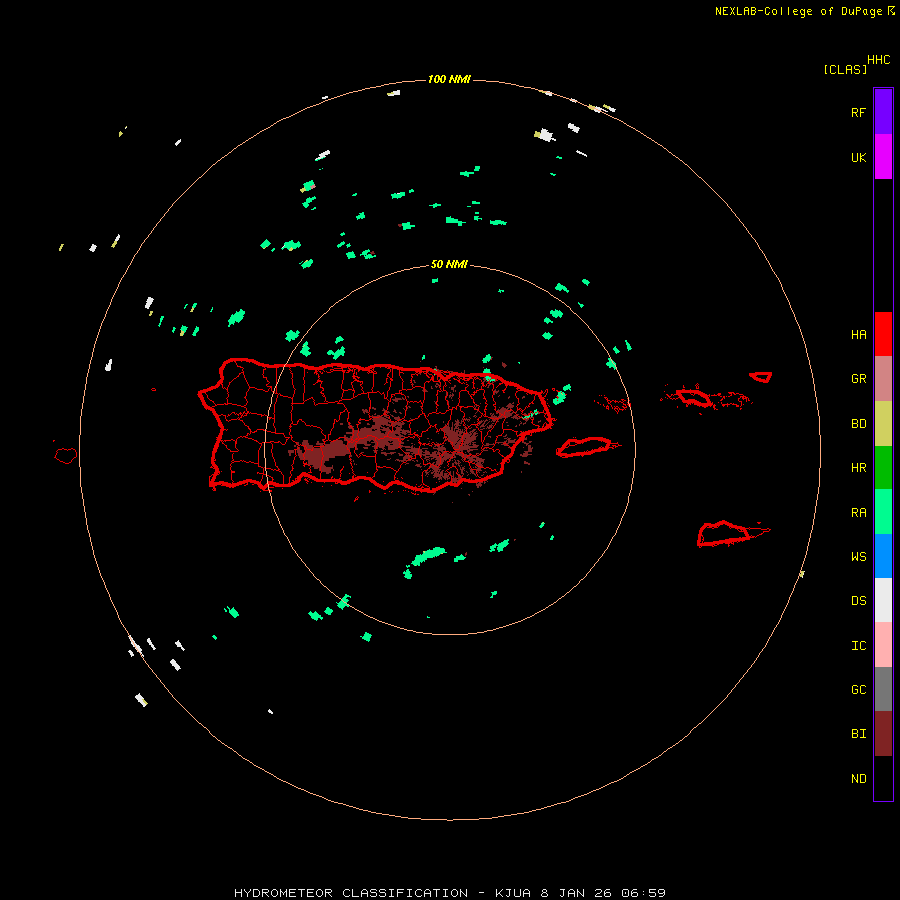Click the BD yellow legend swatch
Image resolution: width=900 pixels, height=900 pixels.
883,424
